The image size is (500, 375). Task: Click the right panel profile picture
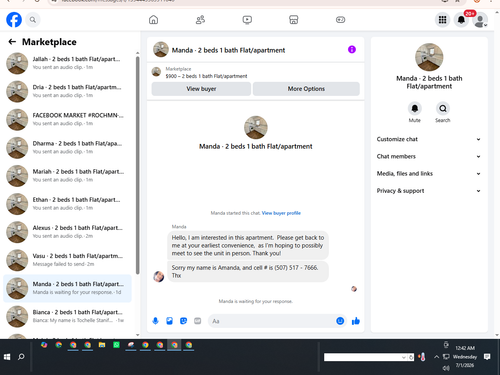pyautogui.click(x=429, y=57)
